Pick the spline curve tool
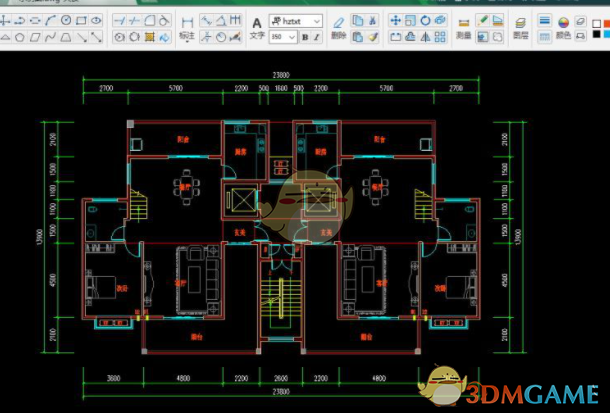The height and width of the screenshot is (413, 610). coord(50,37)
